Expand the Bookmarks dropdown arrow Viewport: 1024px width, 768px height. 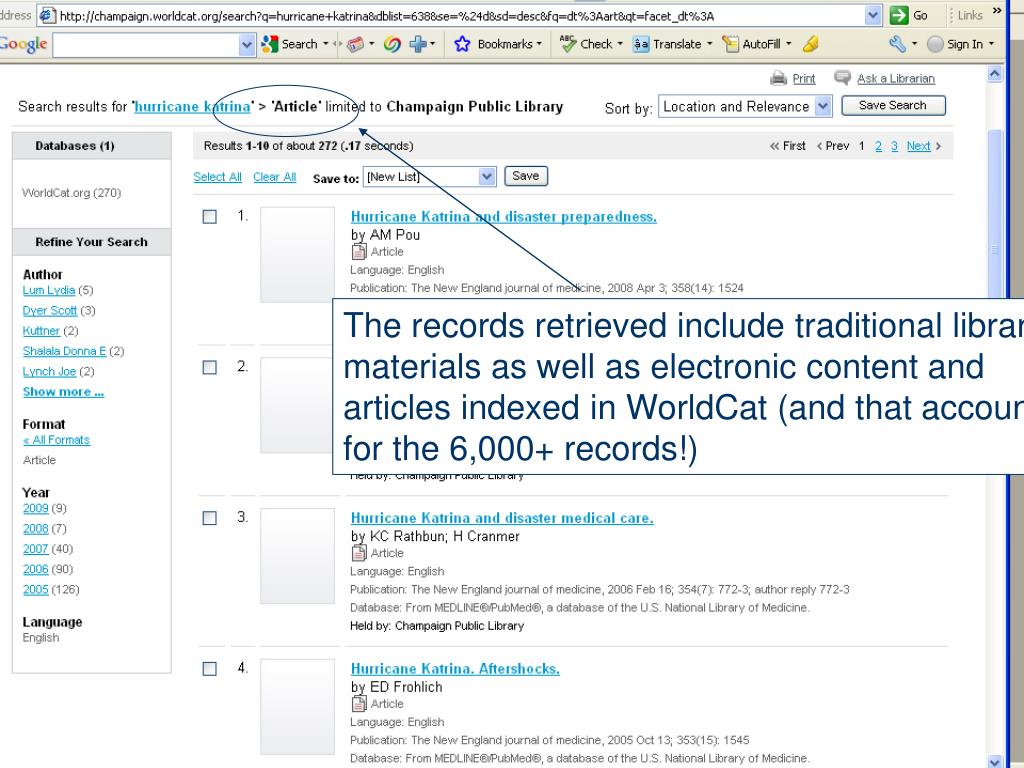(x=539, y=44)
